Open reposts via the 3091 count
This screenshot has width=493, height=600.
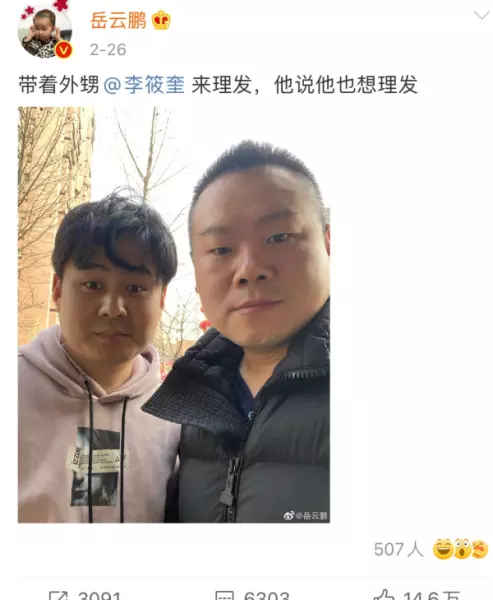100,595
